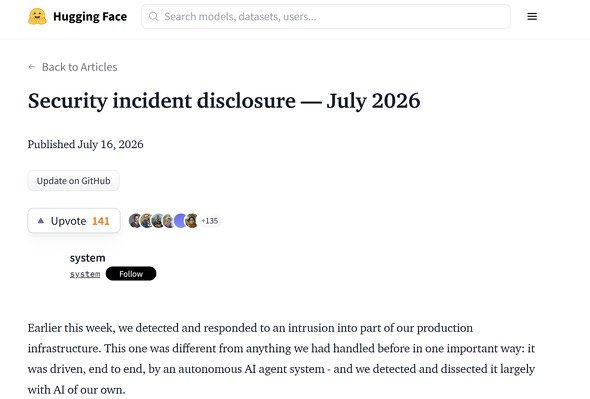Screen dimensions: 590x399
Task: Click the Hugging Face wordmark text
Action: (x=90, y=17)
